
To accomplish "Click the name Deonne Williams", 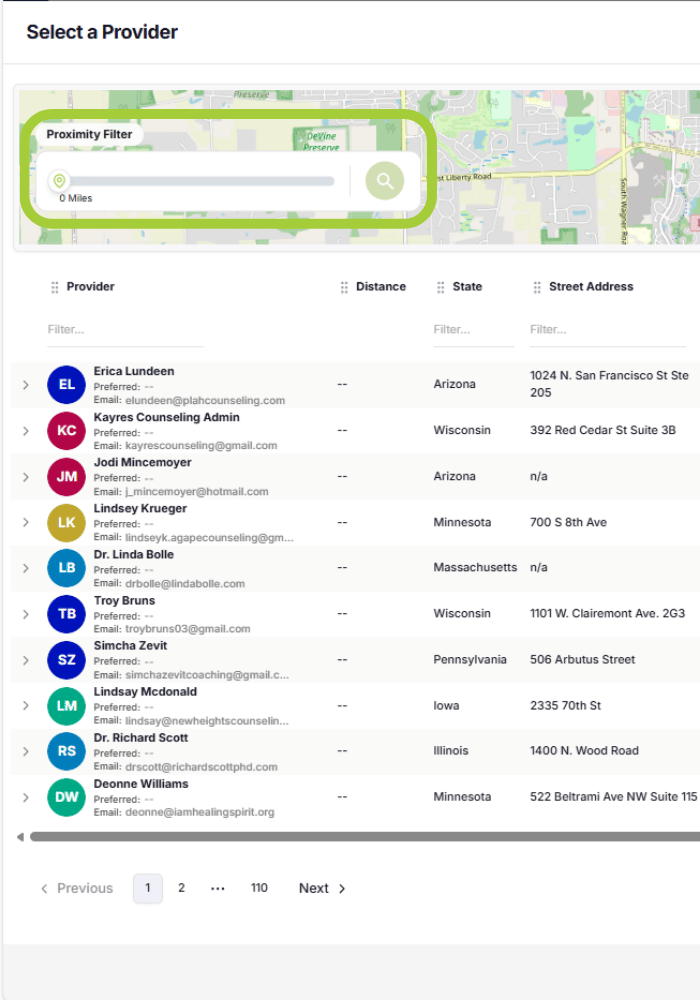I will [x=141, y=784].
